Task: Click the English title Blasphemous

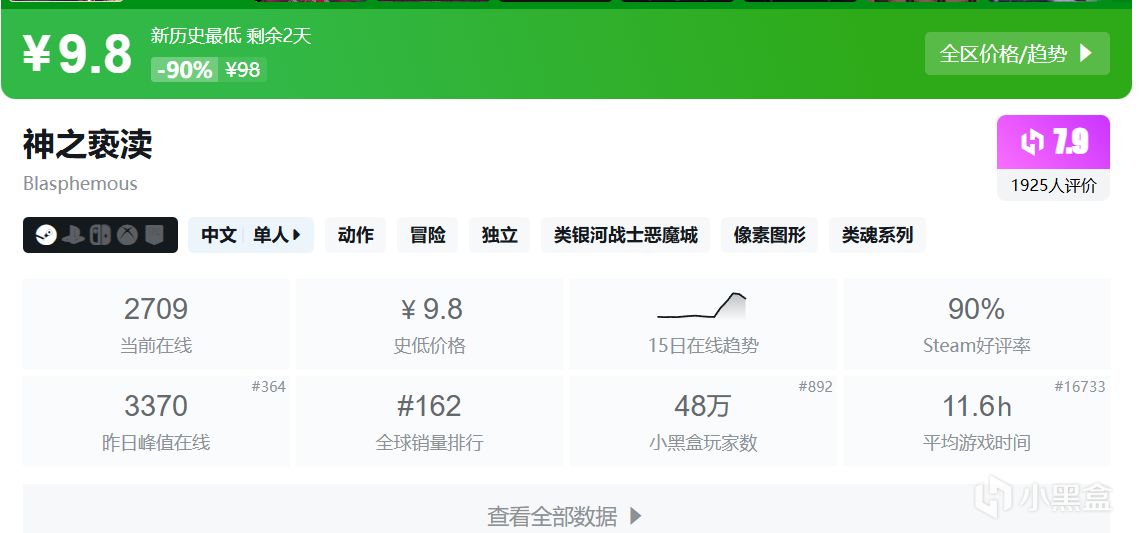Action: tap(80, 184)
